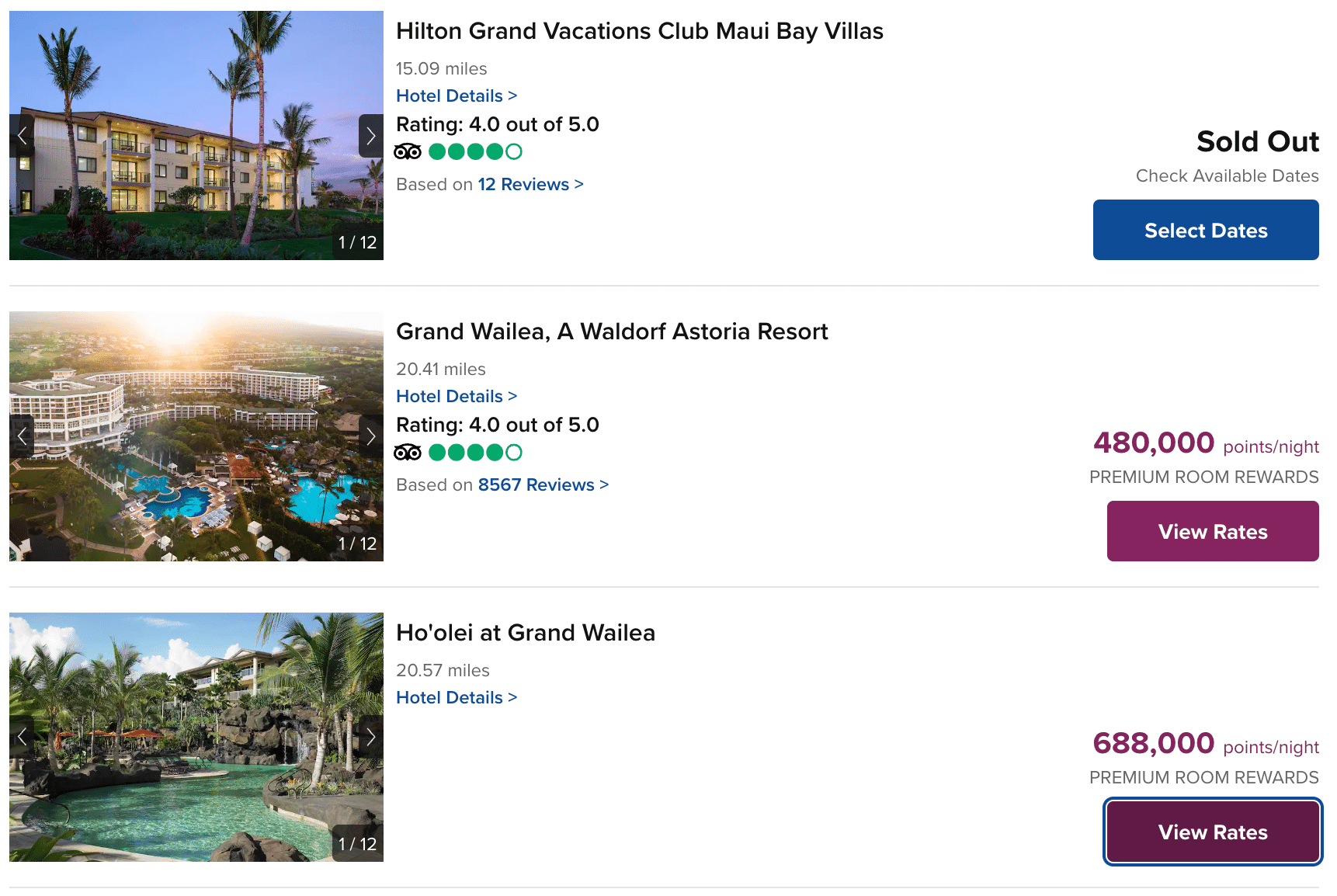The image size is (1337, 896).
Task: Go to previous Grand Wailea Waldorf photo
Action: [x=22, y=436]
